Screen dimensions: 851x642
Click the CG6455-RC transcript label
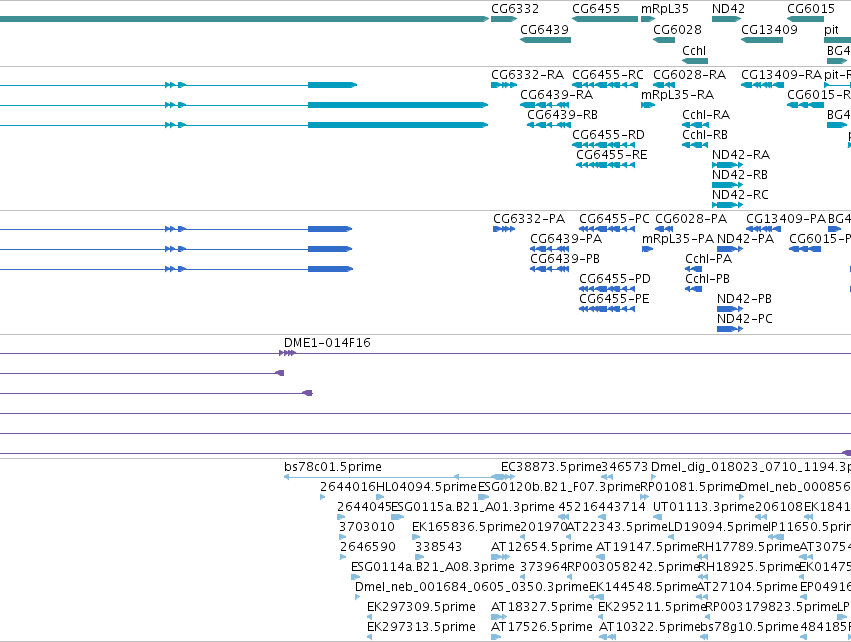pyautogui.click(x=607, y=74)
